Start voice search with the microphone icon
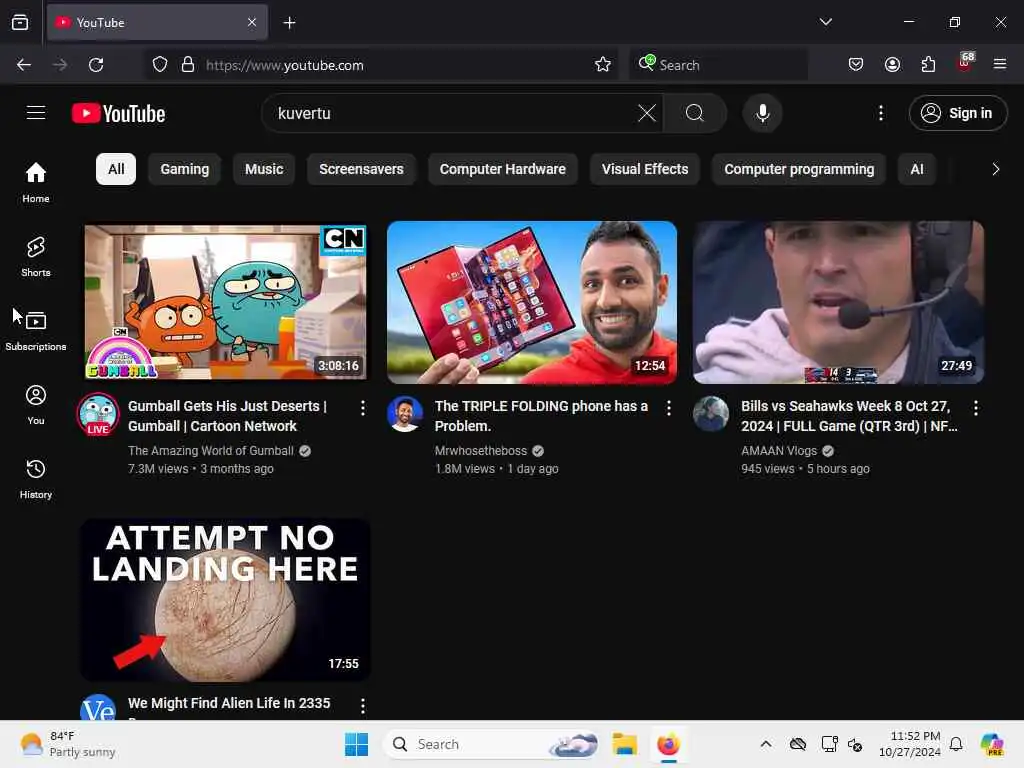This screenshot has height=768, width=1024. pos(762,113)
